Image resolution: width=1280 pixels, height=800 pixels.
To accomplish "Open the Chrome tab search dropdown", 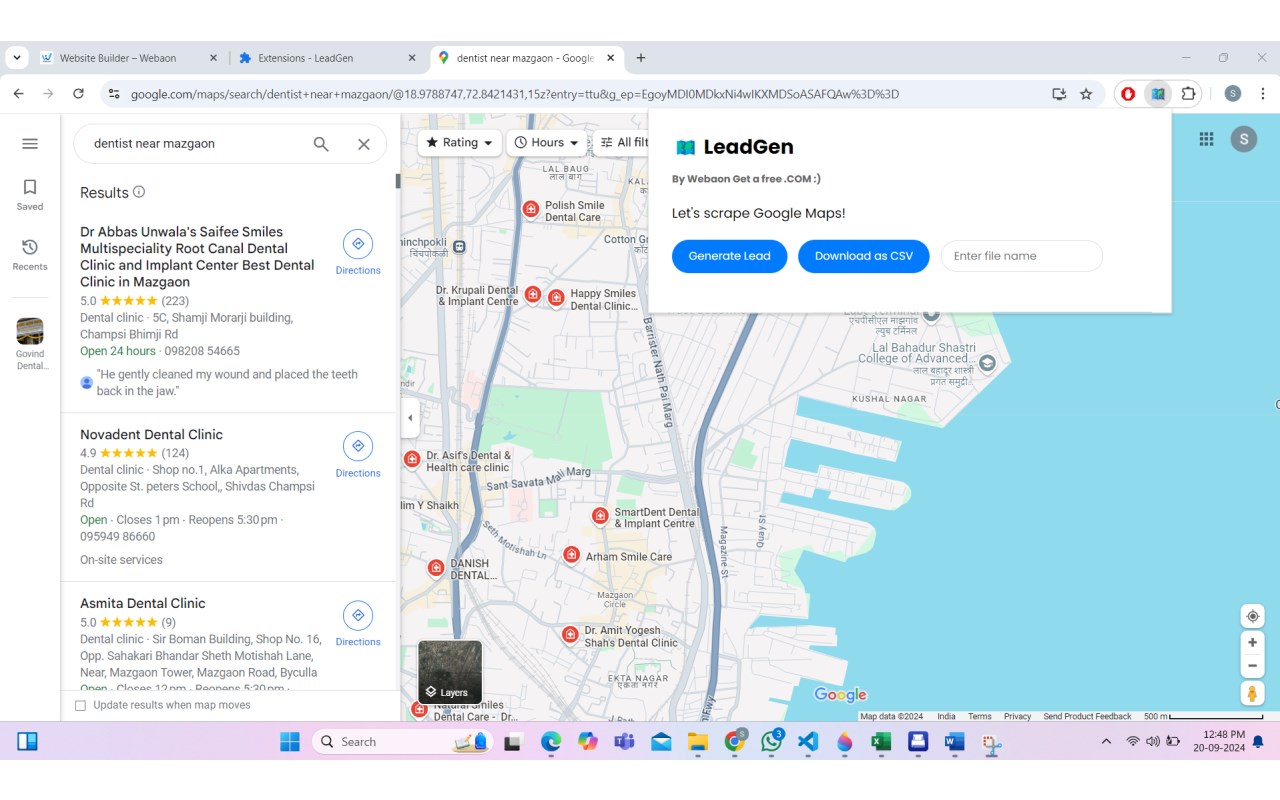I will point(16,58).
